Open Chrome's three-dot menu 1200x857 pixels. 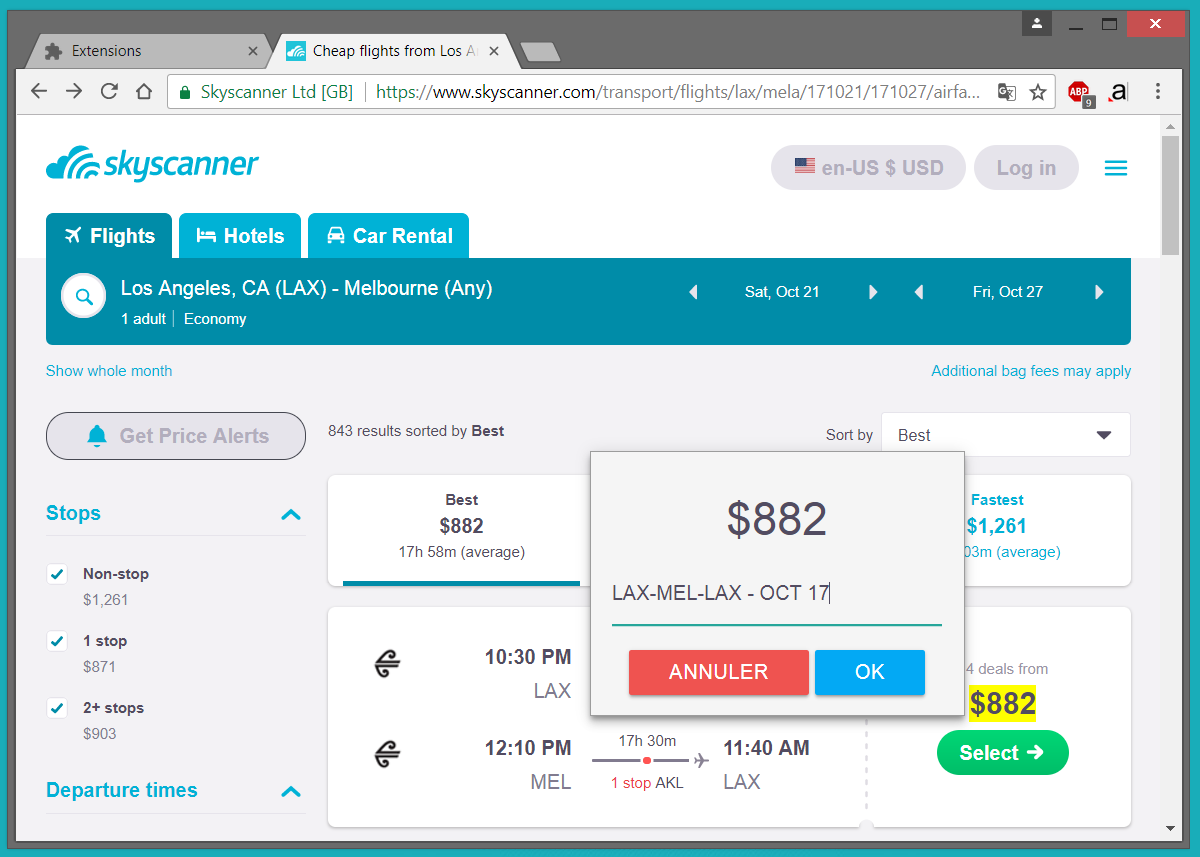click(x=1158, y=92)
